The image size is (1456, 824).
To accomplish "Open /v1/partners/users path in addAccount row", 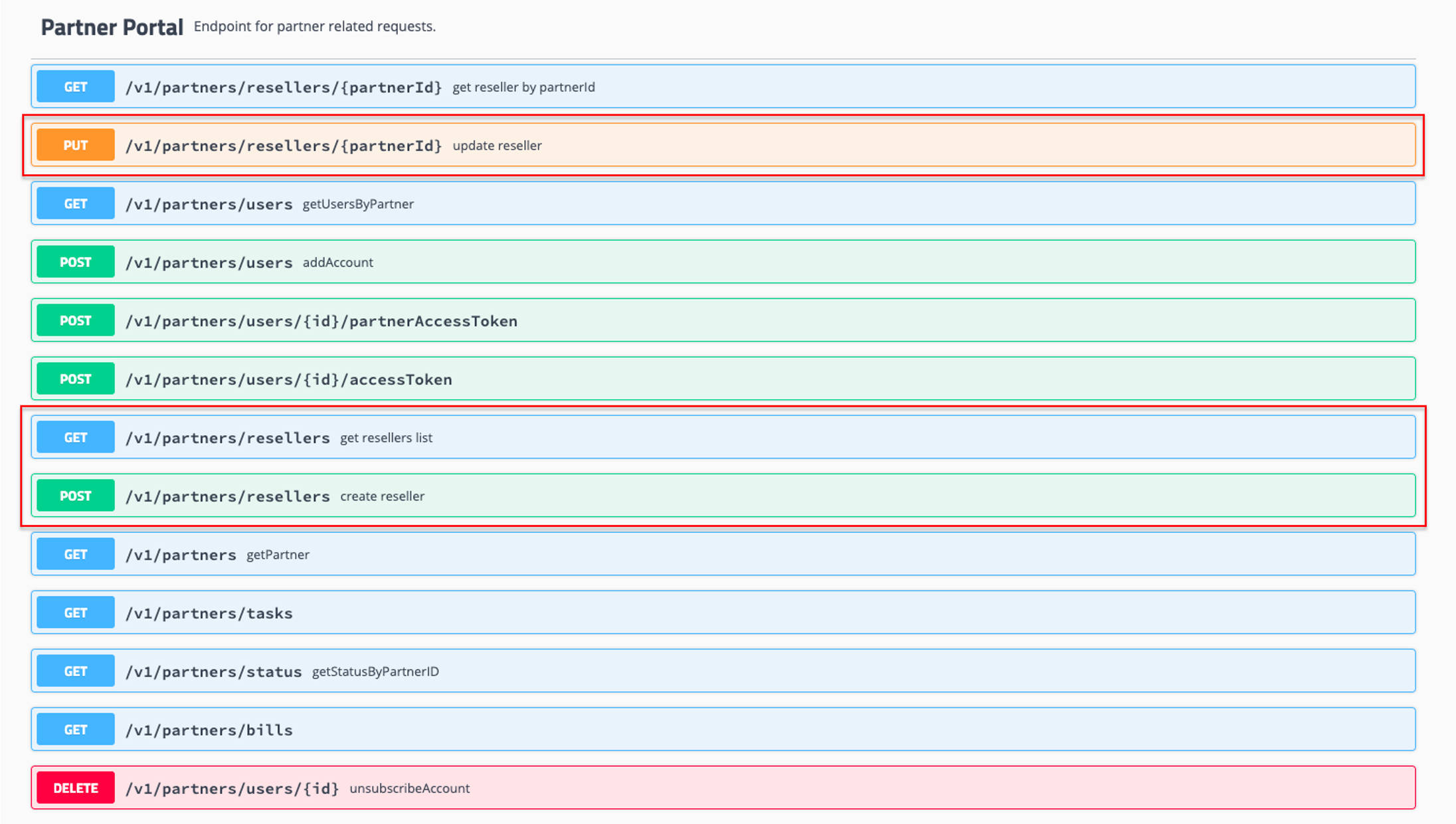I will (209, 262).
